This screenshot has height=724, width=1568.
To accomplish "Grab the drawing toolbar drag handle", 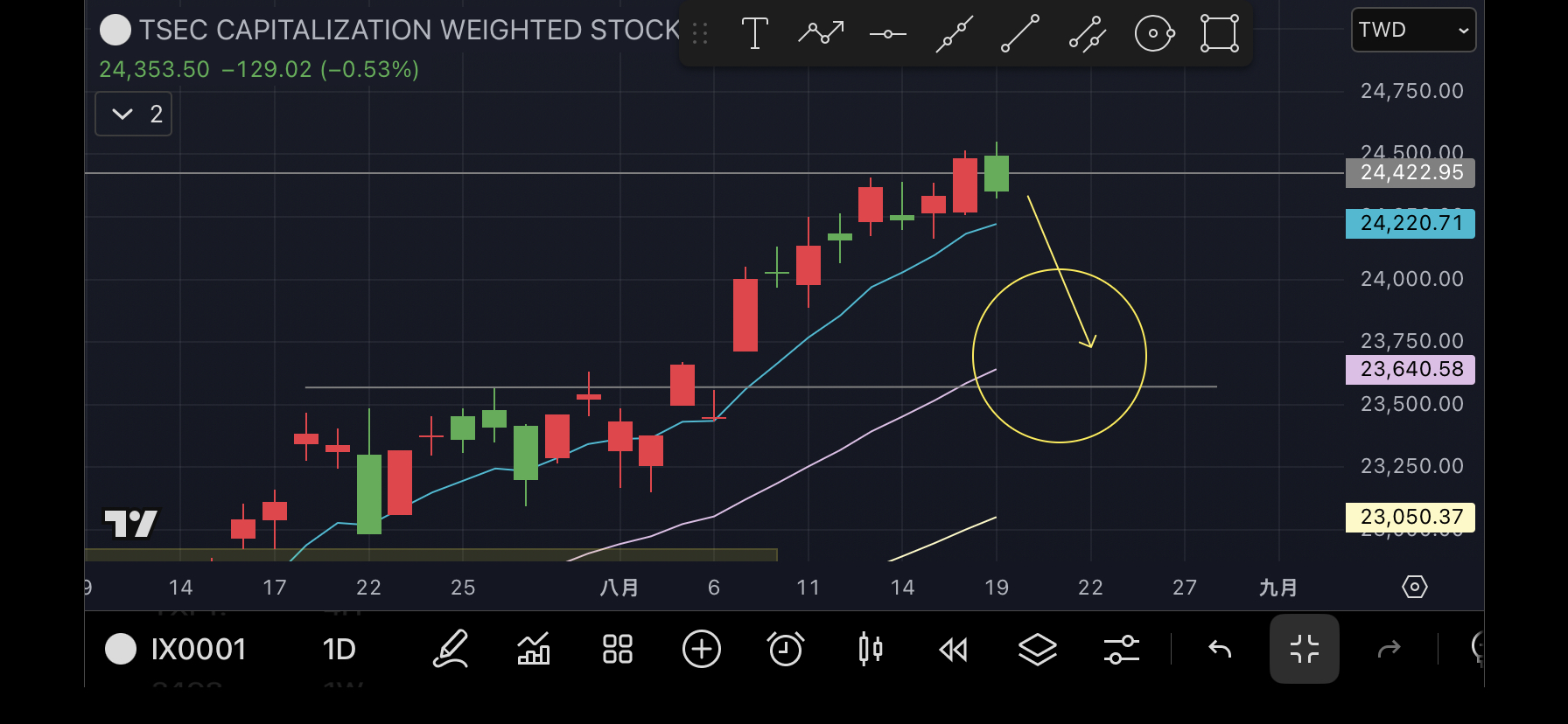I will pos(700,34).
